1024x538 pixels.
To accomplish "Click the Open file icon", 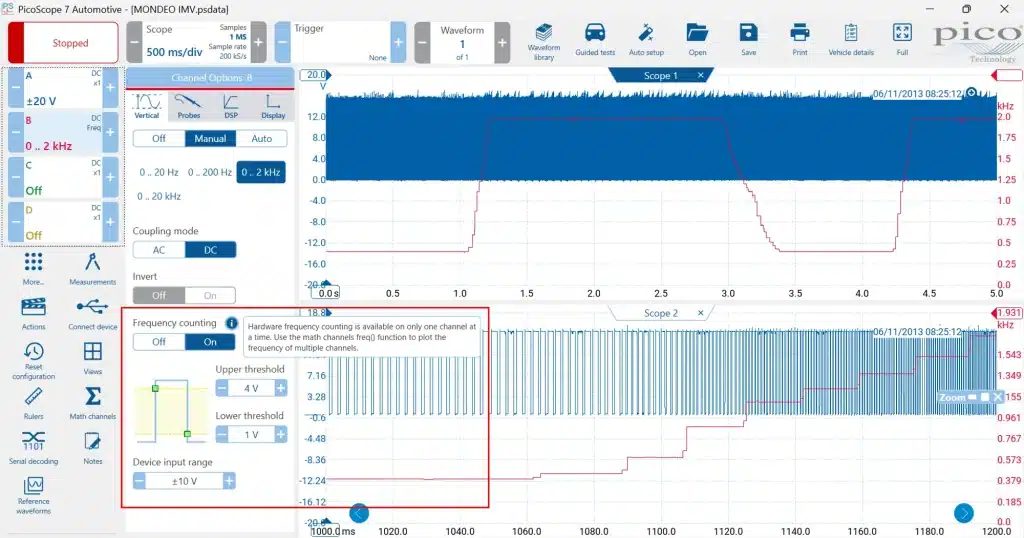I will click(x=697, y=40).
